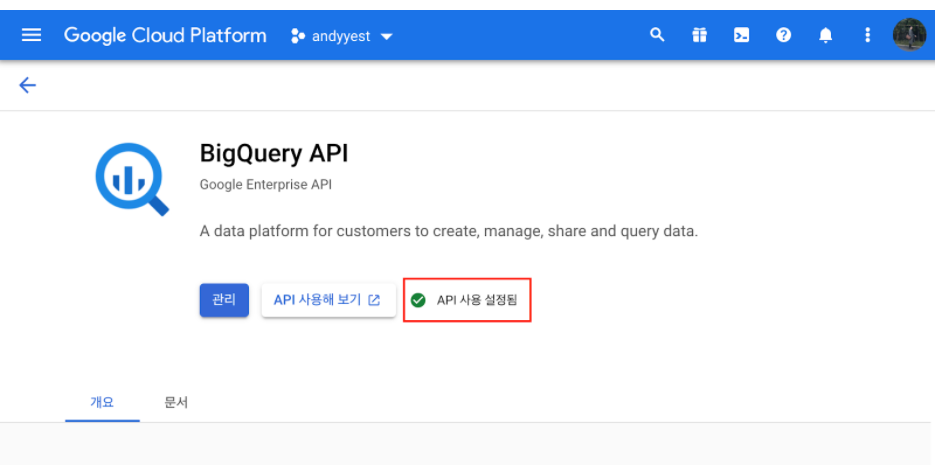Open the help question mark icon
937x471 pixels.
click(x=783, y=35)
